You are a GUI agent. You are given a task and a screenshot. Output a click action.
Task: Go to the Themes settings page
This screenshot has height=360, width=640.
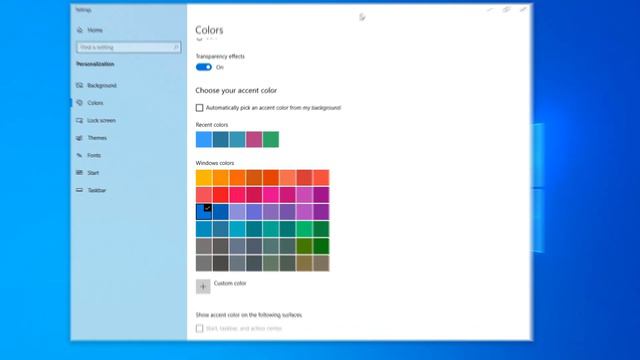click(x=97, y=138)
